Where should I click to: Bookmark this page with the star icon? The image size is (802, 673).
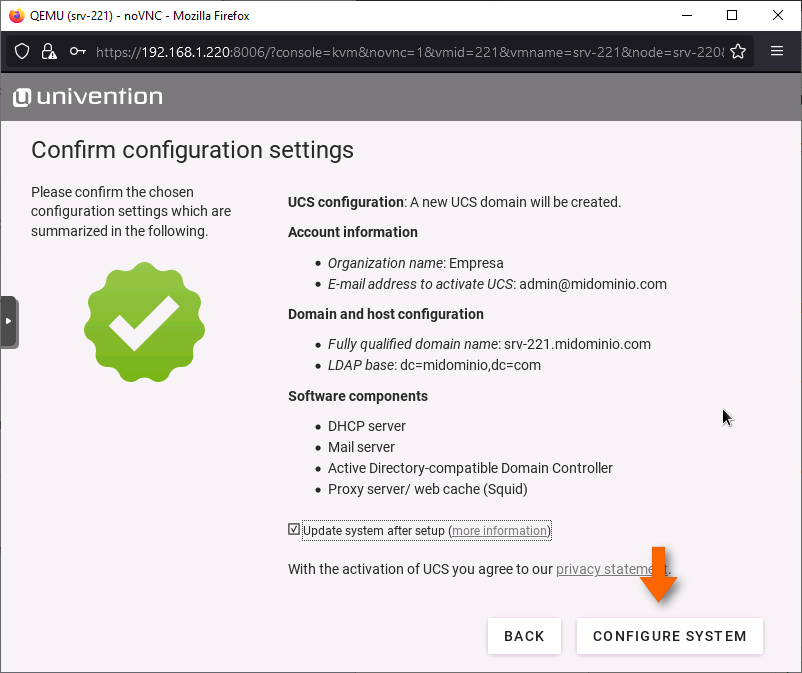[x=738, y=51]
